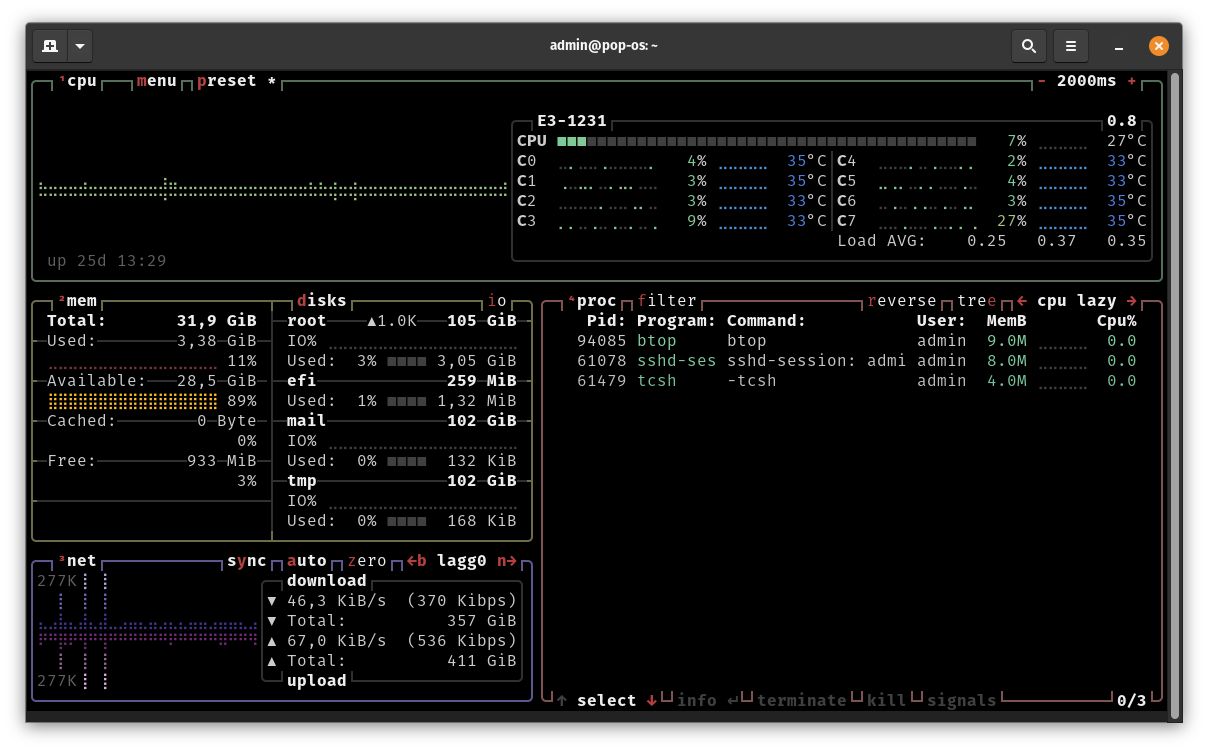Toggle the cpu box label
The image size is (1208, 751).
point(82,81)
